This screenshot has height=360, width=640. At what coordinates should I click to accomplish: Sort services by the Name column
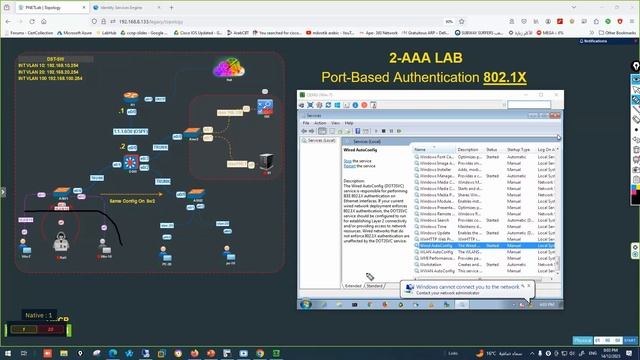[x=434, y=150]
